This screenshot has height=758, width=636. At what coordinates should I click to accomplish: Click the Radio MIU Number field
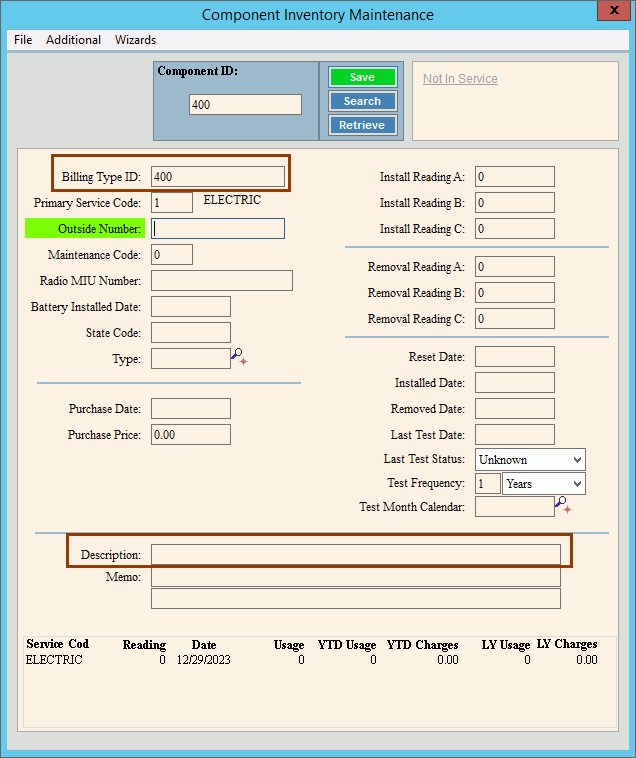tap(221, 281)
